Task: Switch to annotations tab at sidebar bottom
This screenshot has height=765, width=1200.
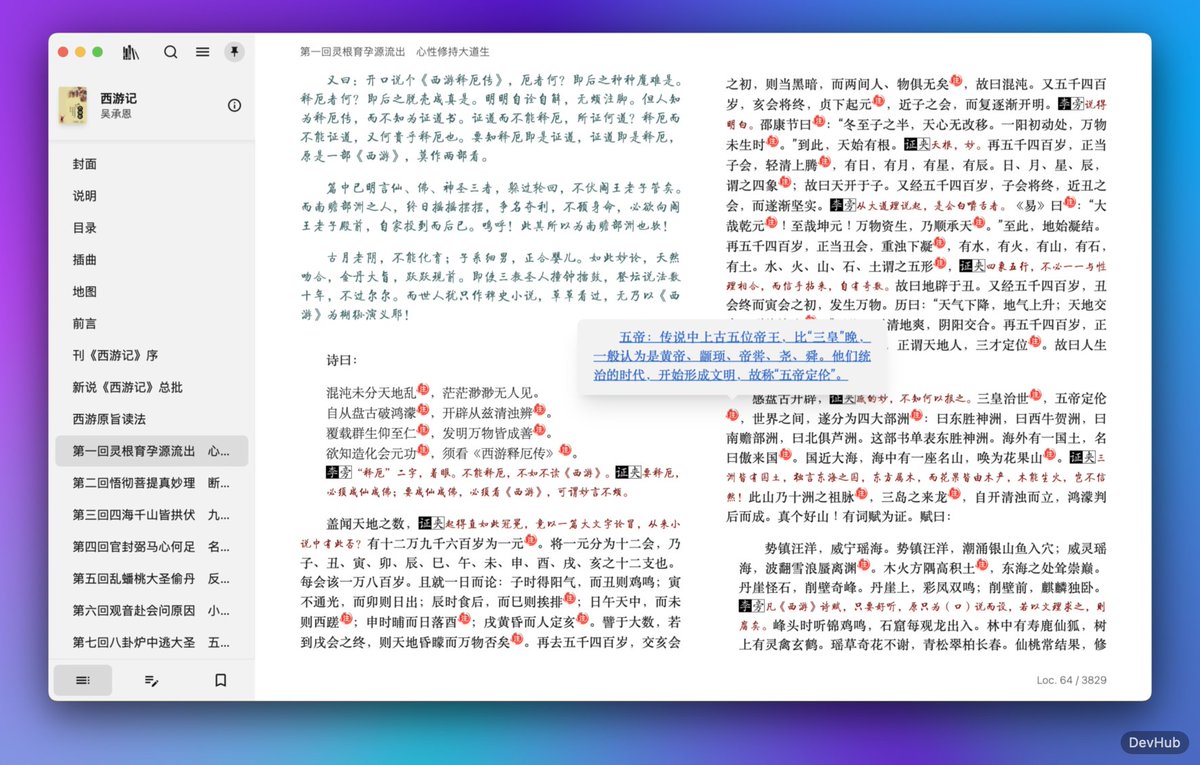Action: [151, 680]
